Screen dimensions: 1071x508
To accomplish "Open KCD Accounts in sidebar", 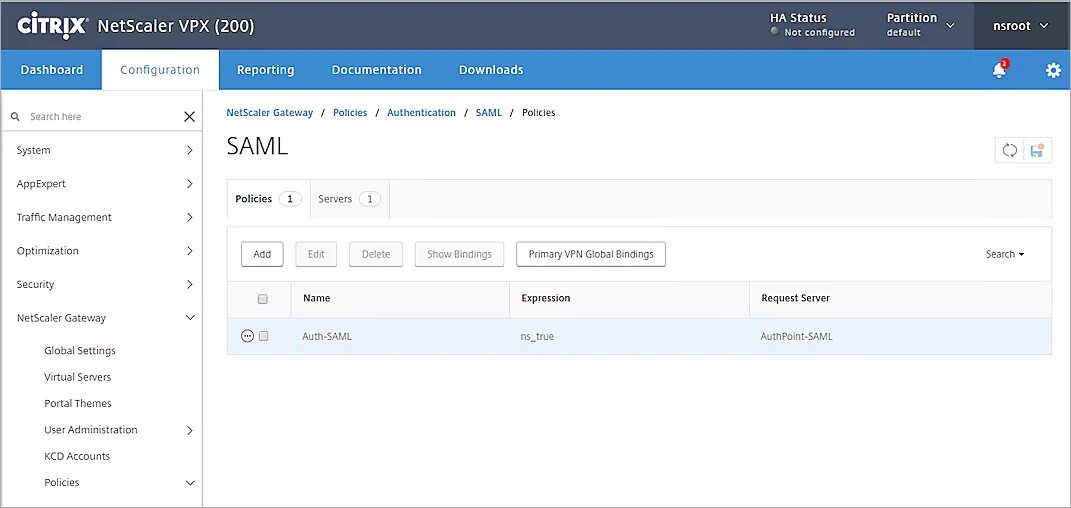I will tap(77, 456).
